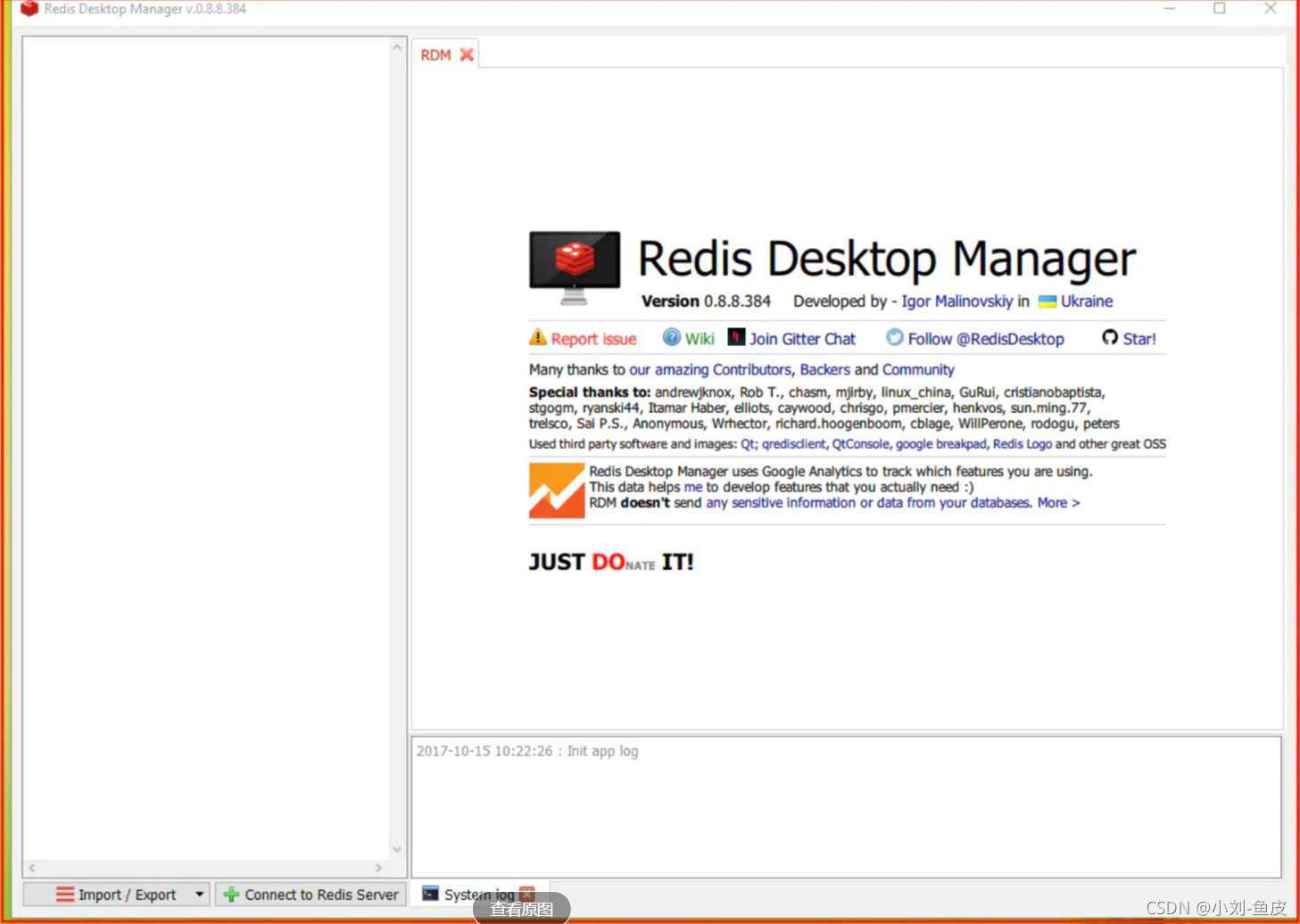Click connections panel scroll up arrow
This screenshot has height=924, width=1300.
tap(398, 46)
